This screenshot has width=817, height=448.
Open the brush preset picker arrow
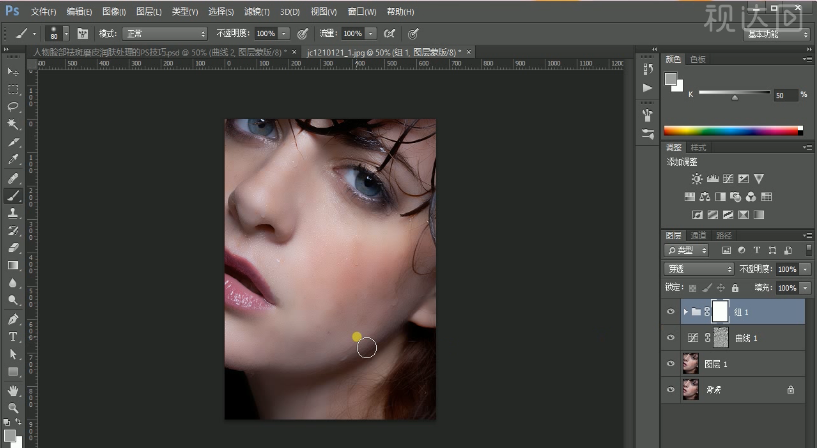tap(66, 34)
